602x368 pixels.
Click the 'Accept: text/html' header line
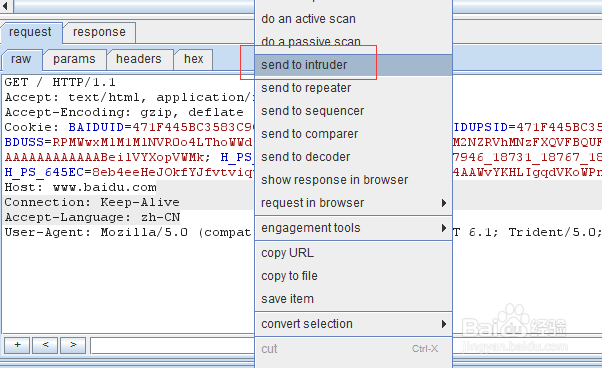click(x=129, y=97)
